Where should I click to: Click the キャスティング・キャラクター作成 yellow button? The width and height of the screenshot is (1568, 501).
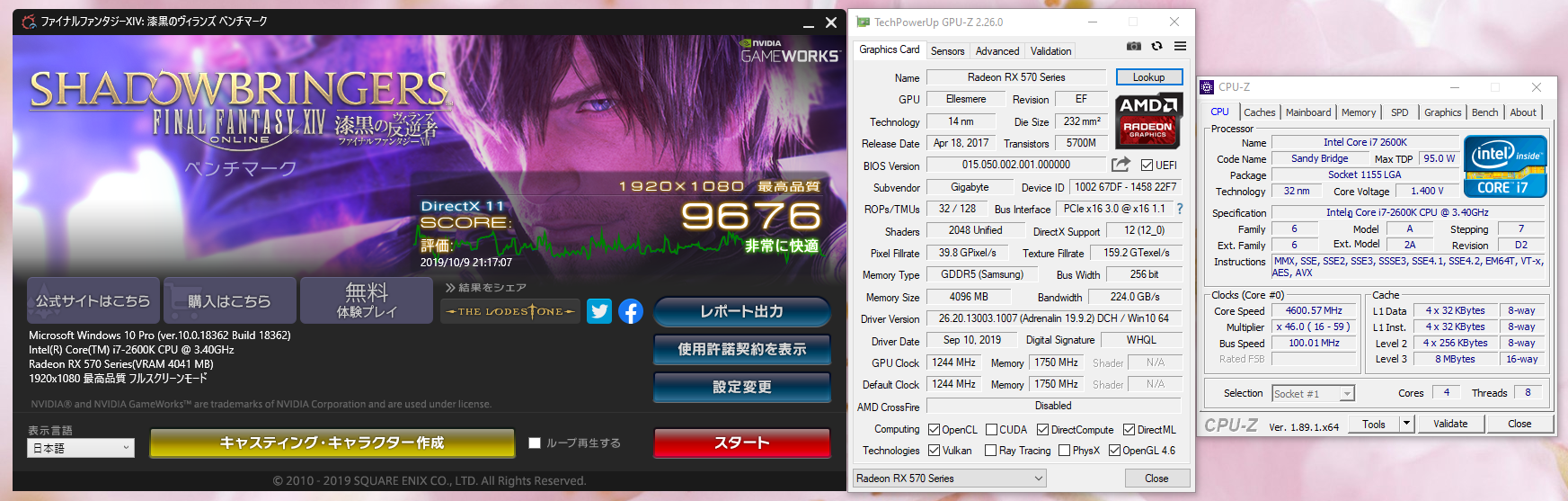pyautogui.click(x=332, y=443)
